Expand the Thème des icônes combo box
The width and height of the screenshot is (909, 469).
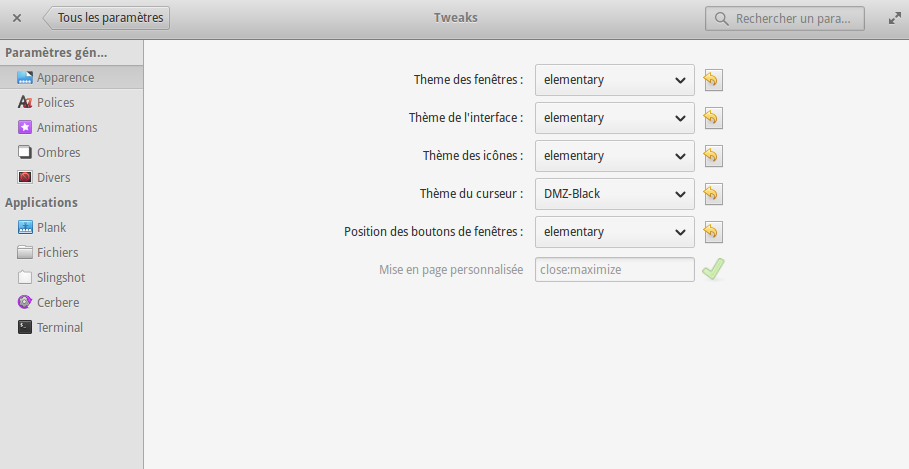[x=615, y=156]
